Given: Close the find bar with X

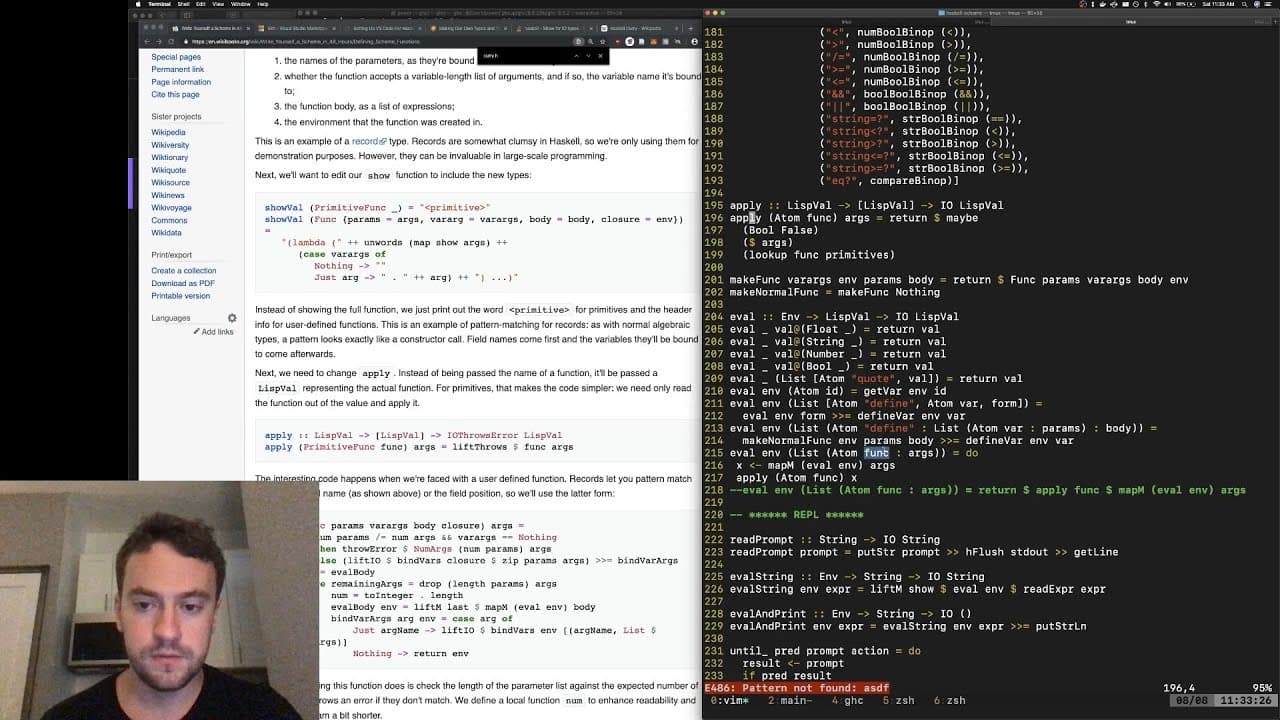Looking at the screenshot, I should tap(600, 55).
